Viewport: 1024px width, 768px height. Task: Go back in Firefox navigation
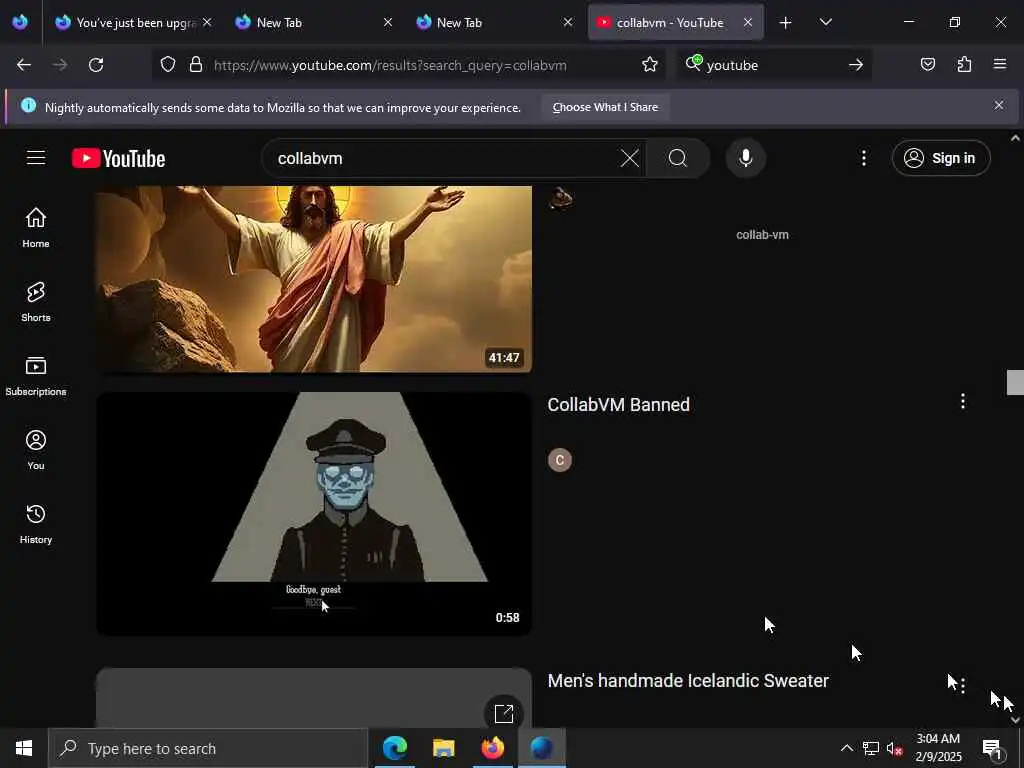(24, 65)
